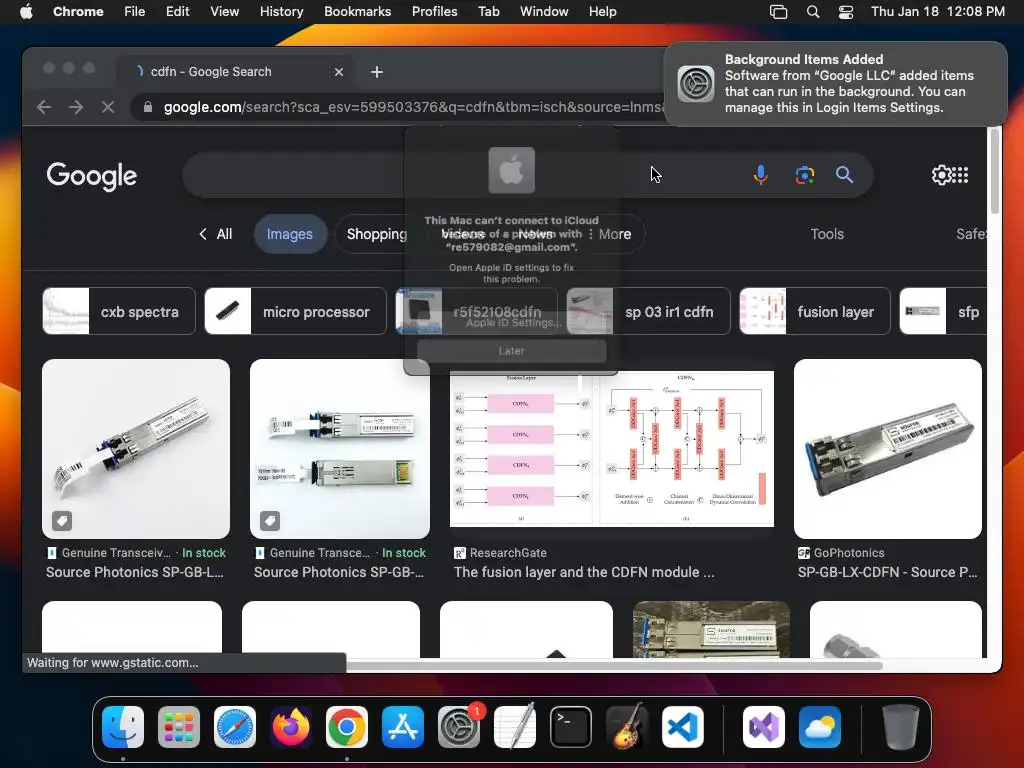
Task: Open "The fusion layer and the CDFN module" link
Action: click(x=584, y=572)
